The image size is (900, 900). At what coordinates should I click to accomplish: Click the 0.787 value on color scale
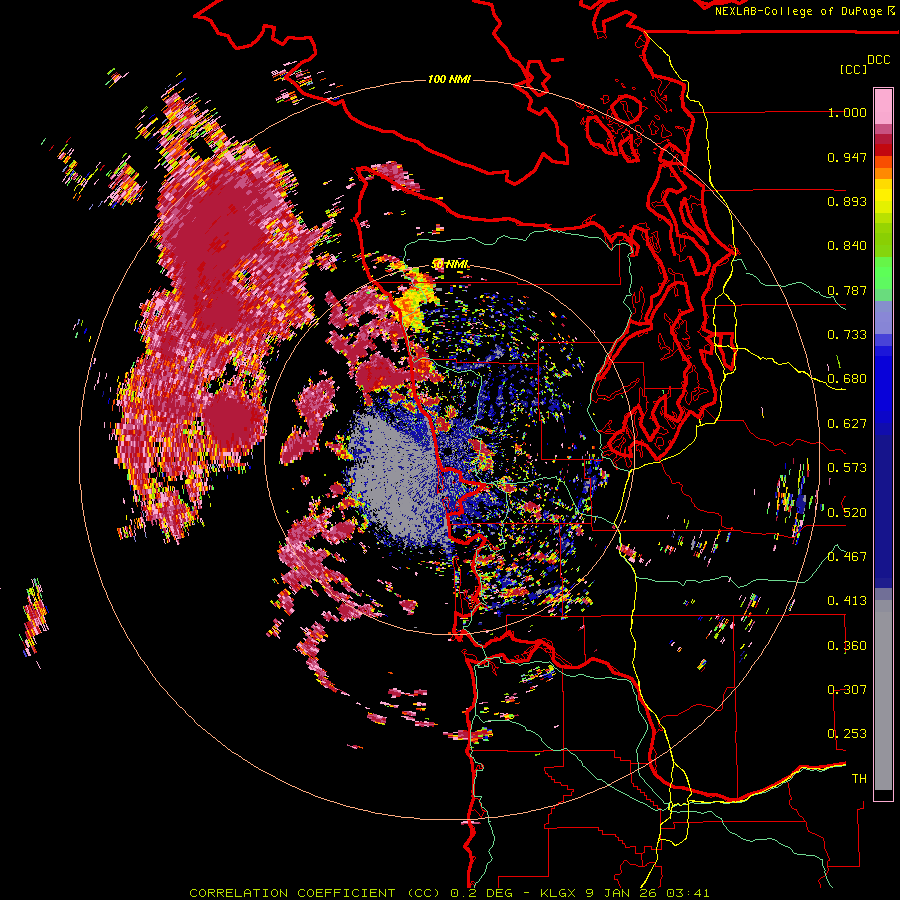pyautogui.click(x=847, y=290)
